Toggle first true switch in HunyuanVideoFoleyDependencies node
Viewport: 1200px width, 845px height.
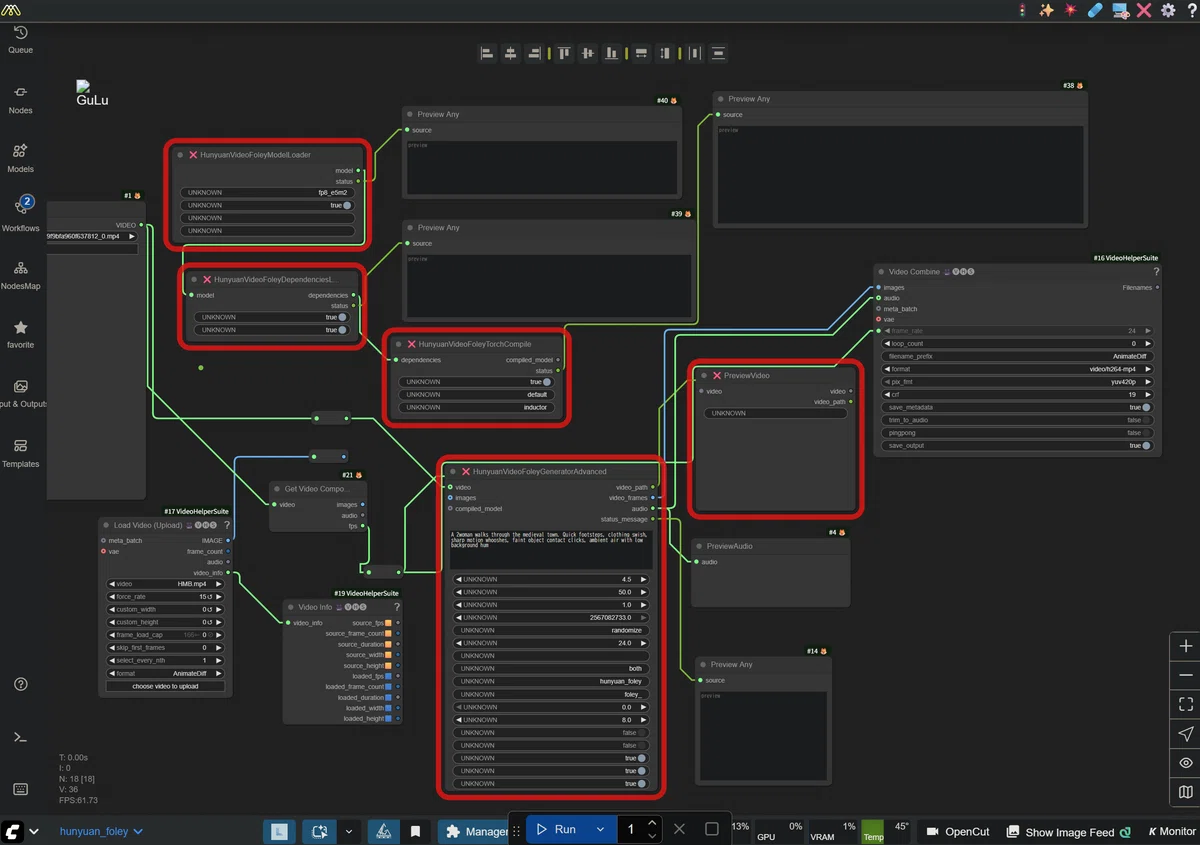(341, 317)
